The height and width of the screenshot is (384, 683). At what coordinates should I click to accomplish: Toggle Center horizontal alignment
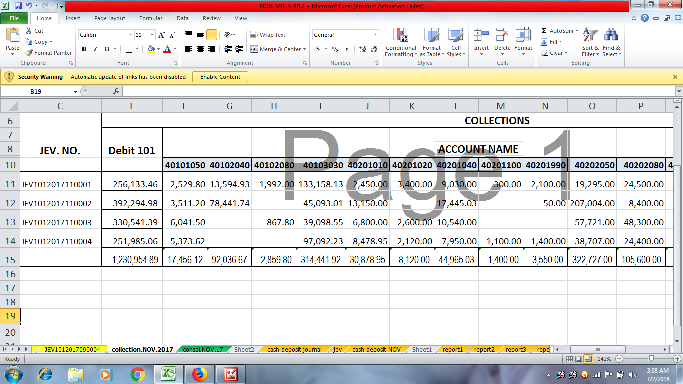(200, 49)
